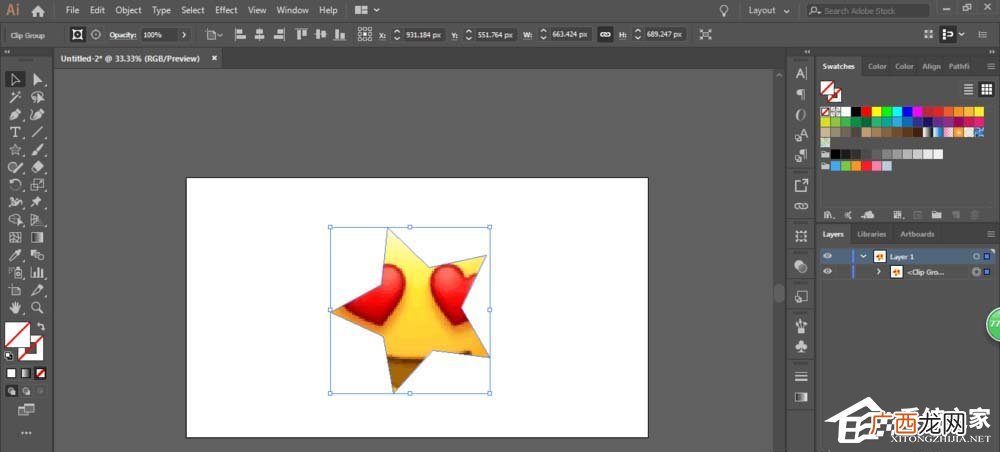The width and height of the screenshot is (1000, 452).
Task: Switch swatches to thumbnail view
Action: 987,89
